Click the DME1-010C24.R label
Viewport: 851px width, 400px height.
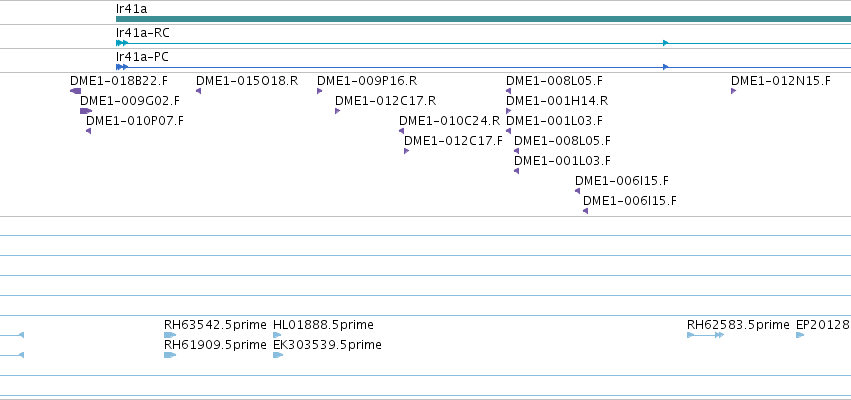pyautogui.click(x=449, y=120)
